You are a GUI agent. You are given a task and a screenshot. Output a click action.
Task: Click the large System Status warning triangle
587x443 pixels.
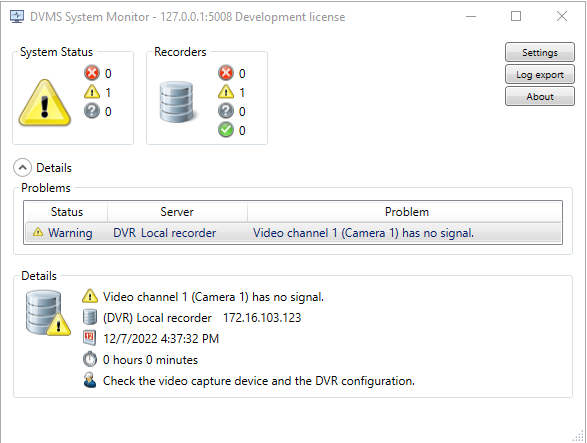click(x=45, y=103)
